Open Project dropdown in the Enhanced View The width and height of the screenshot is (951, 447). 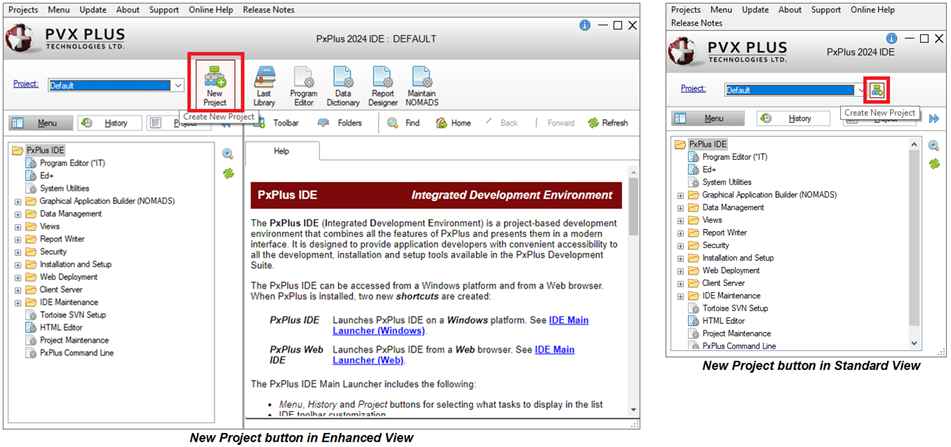pyautogui.click(x=178, y=86)
